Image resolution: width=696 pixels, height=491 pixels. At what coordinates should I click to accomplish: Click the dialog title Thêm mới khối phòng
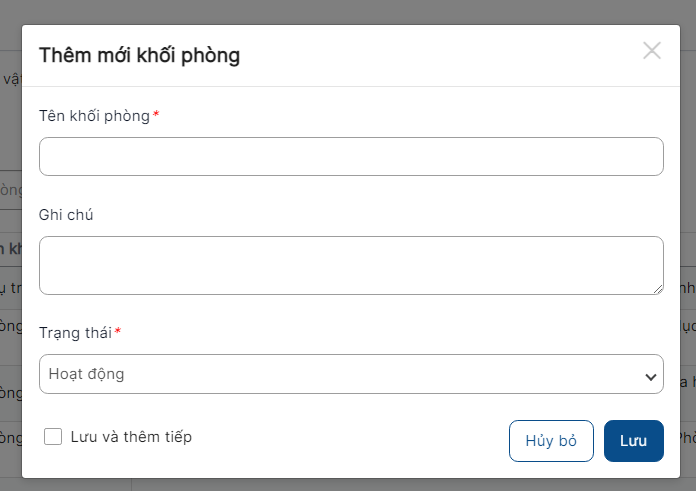point(139,55)
